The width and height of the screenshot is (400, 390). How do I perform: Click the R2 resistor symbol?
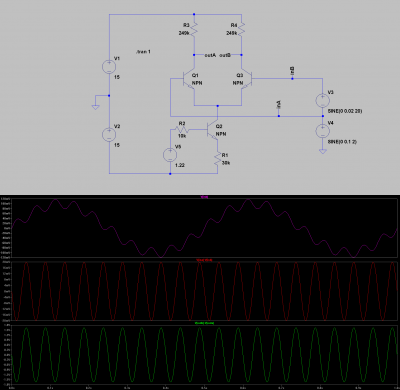(182, 129)
